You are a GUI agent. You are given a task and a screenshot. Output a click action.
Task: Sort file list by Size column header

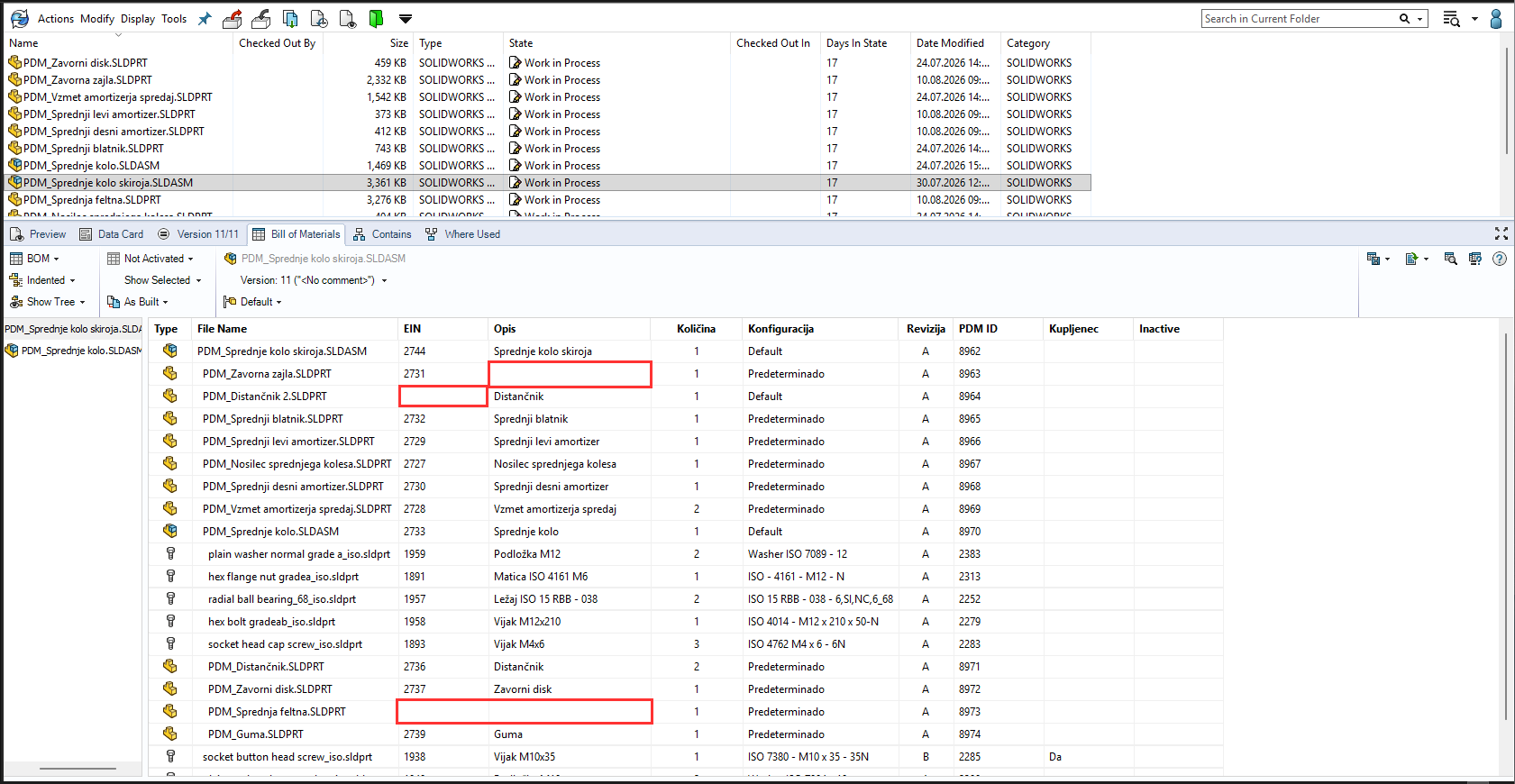click(399, 43)
